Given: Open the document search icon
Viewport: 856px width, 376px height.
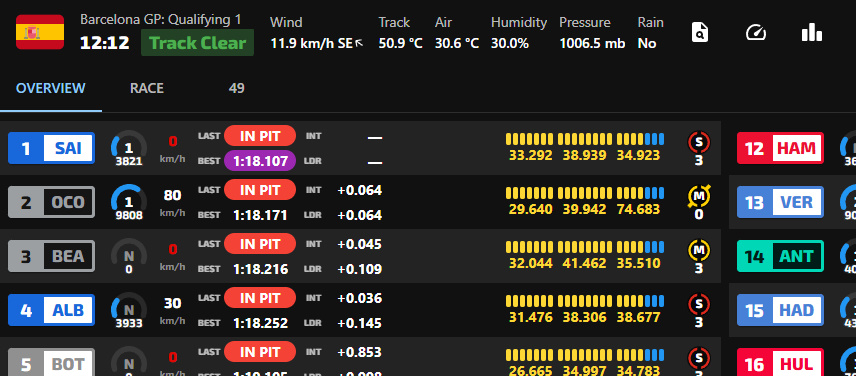Looking at the screenshot, I should point(699,33).
